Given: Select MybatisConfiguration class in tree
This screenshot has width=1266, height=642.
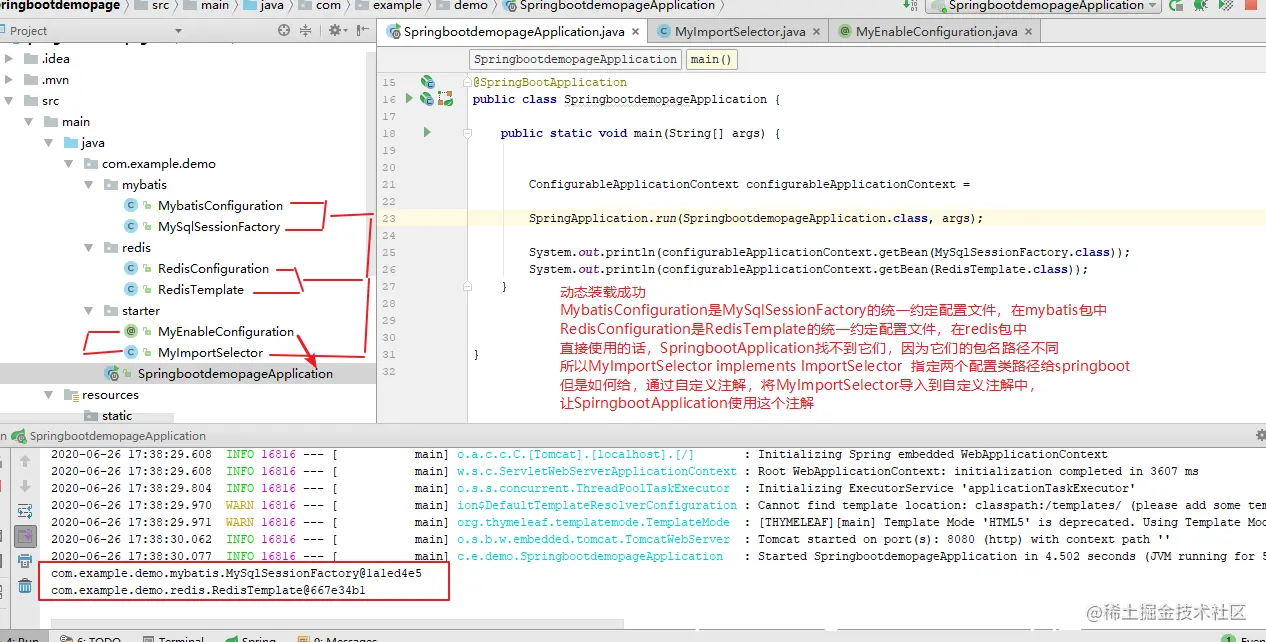Looking at the screenshot, I should tap(220, 206).
